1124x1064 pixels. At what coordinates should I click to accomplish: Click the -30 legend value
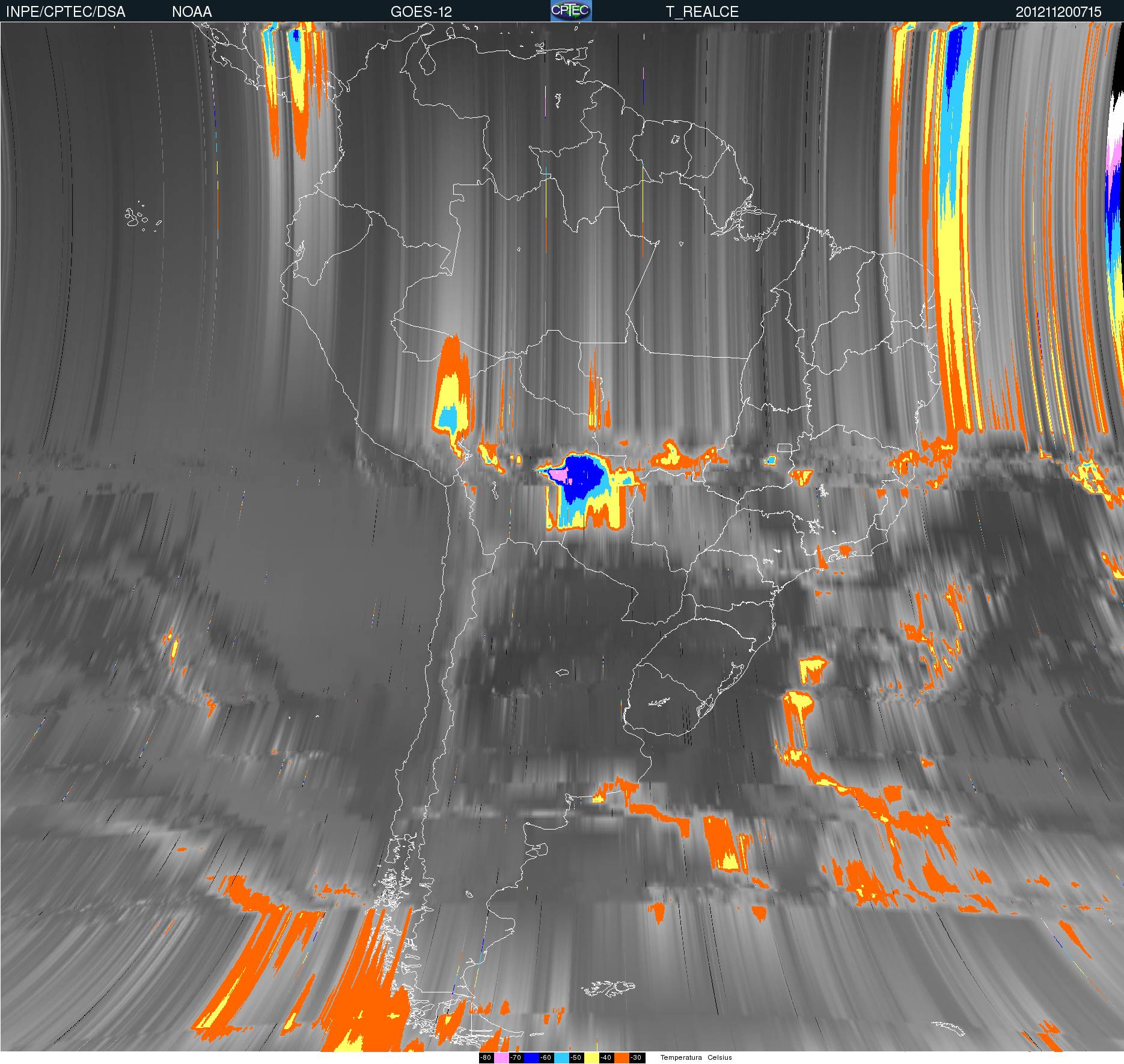point(636,1057)
